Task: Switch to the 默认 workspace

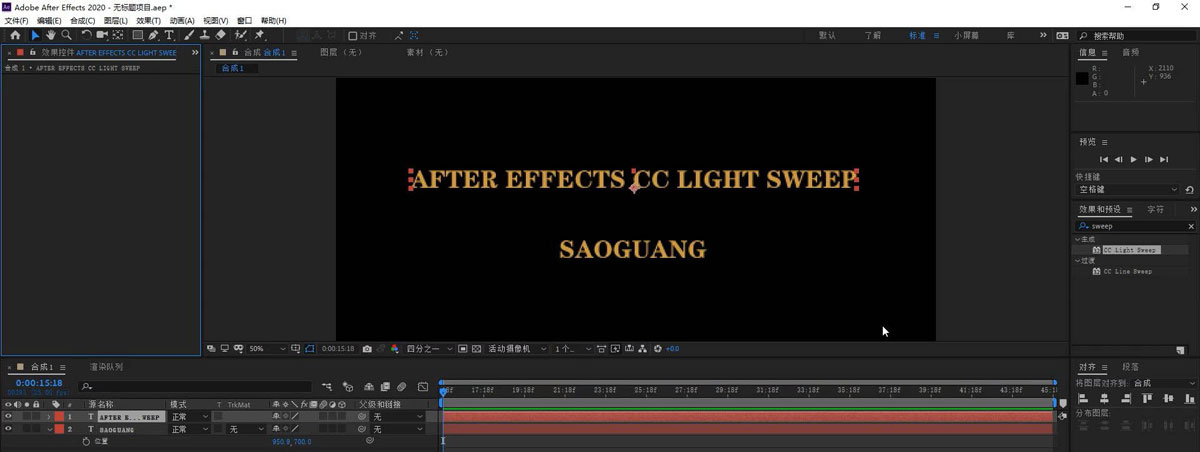Action: click(x=827, y=35)
